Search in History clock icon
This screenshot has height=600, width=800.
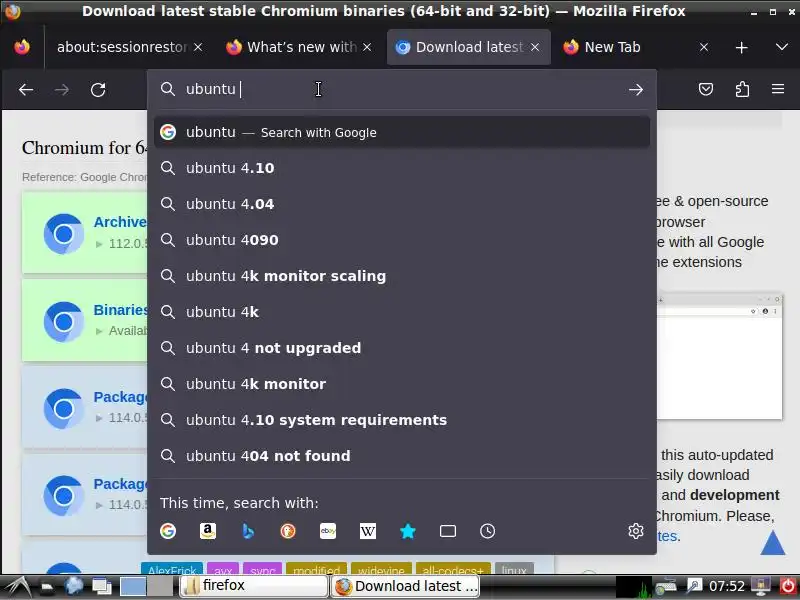[x=488, y=531]
